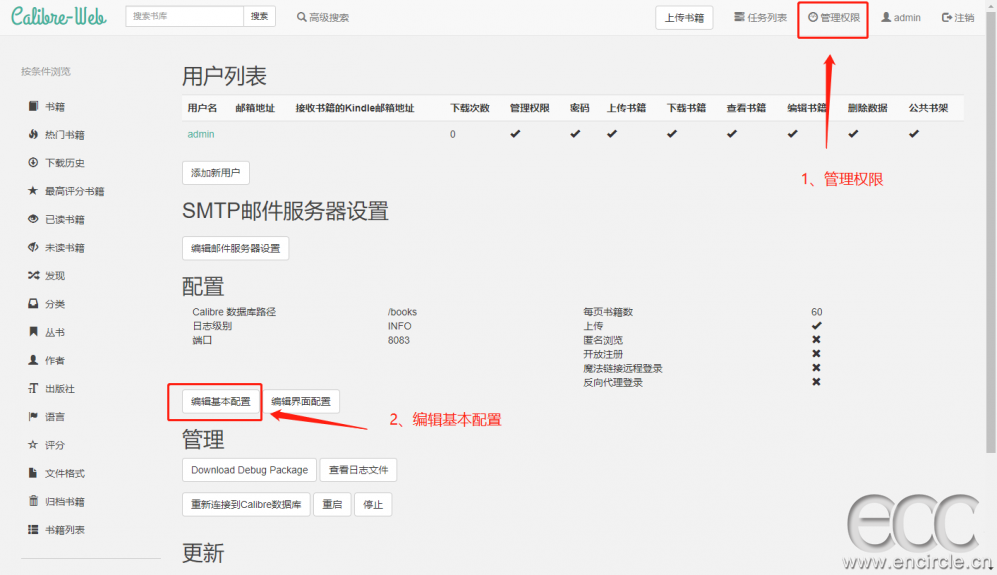Select 作者 author person icon

[x=33, y=360]
